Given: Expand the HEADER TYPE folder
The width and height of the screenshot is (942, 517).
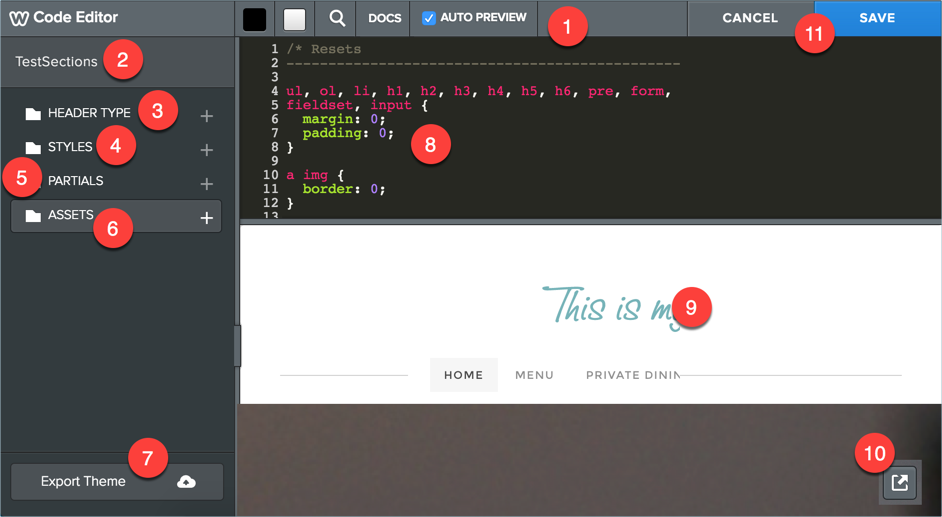Looking at the screenshot, I should tap(89, 113).
